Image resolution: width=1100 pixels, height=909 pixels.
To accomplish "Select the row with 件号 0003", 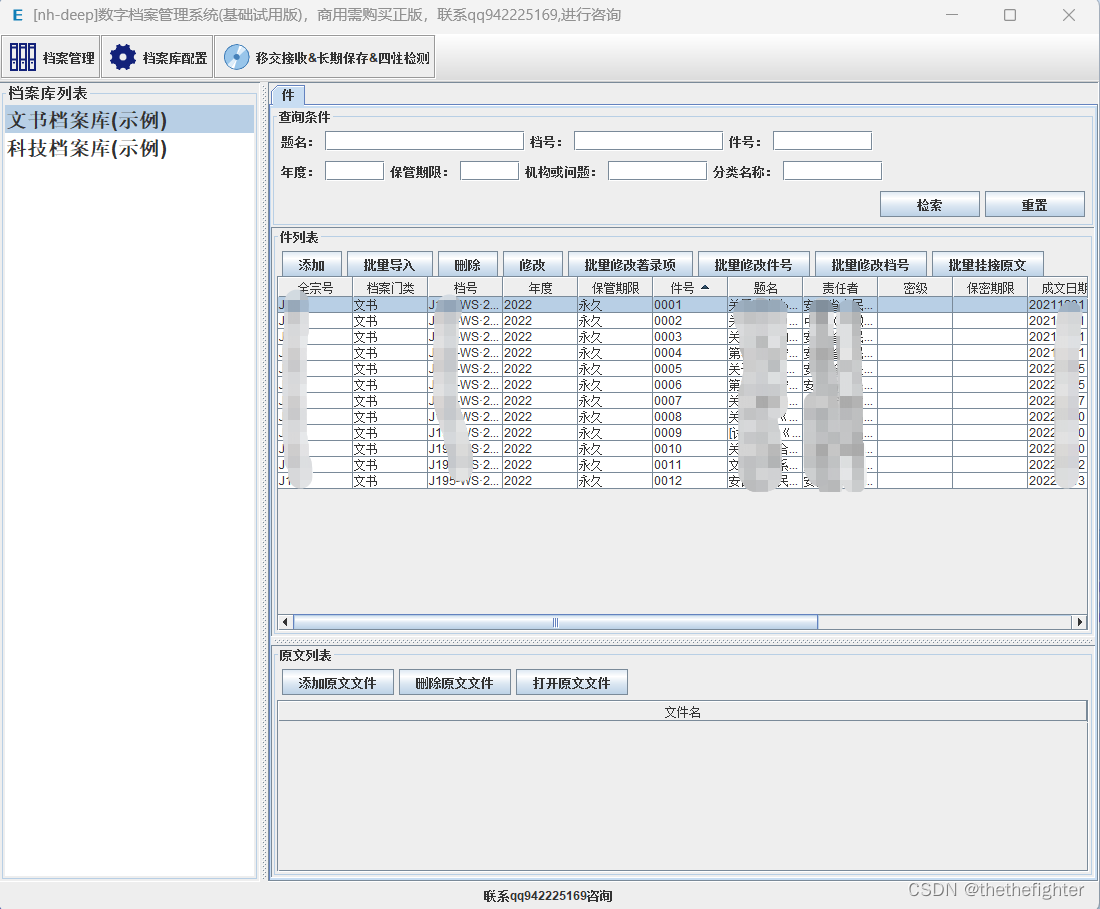I will point(683,337).
